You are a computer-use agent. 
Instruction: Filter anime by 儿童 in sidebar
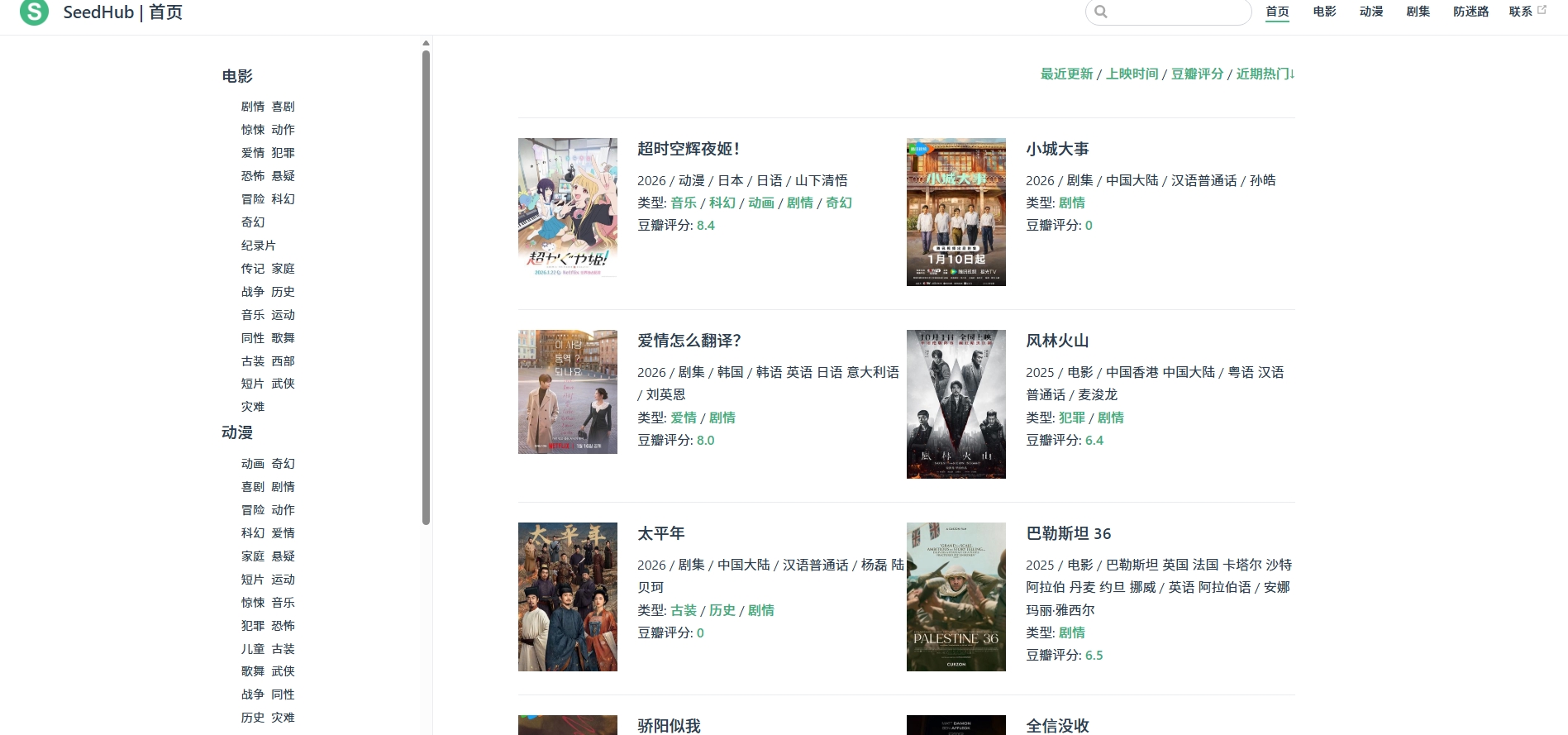[253, 649]
